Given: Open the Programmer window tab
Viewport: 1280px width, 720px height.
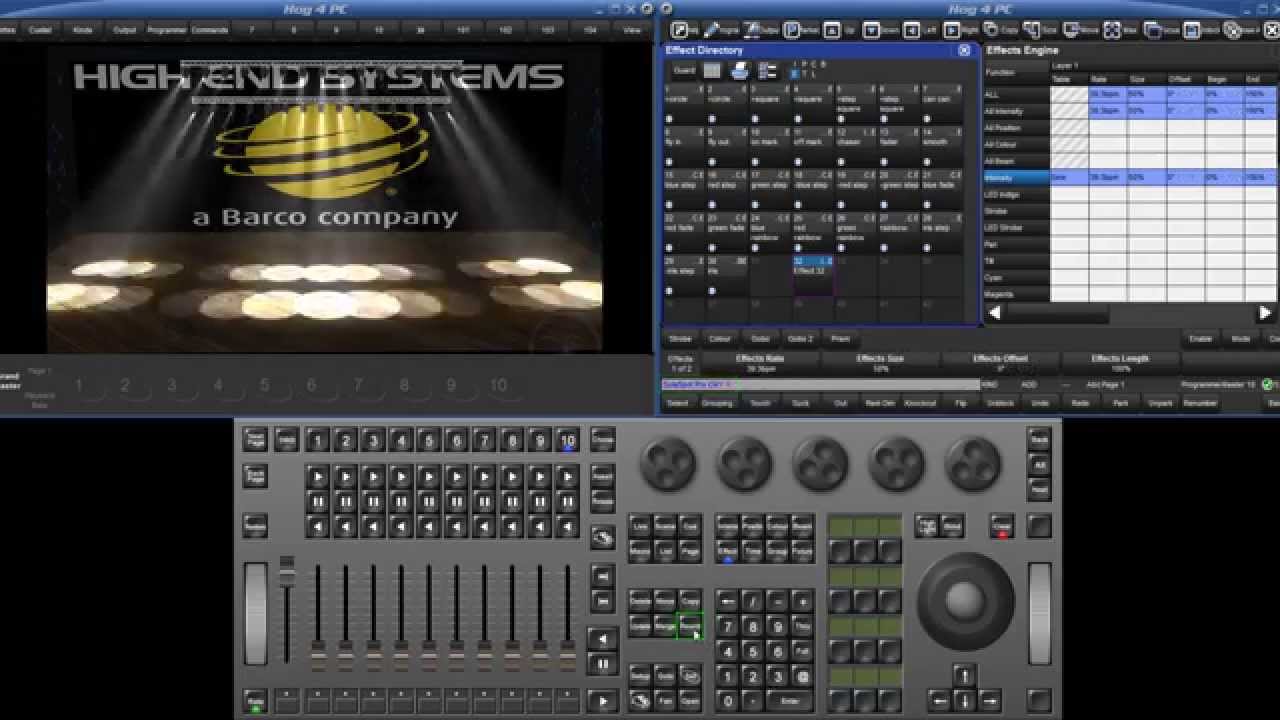Looking at the screenshot, I should pos(165,31).
